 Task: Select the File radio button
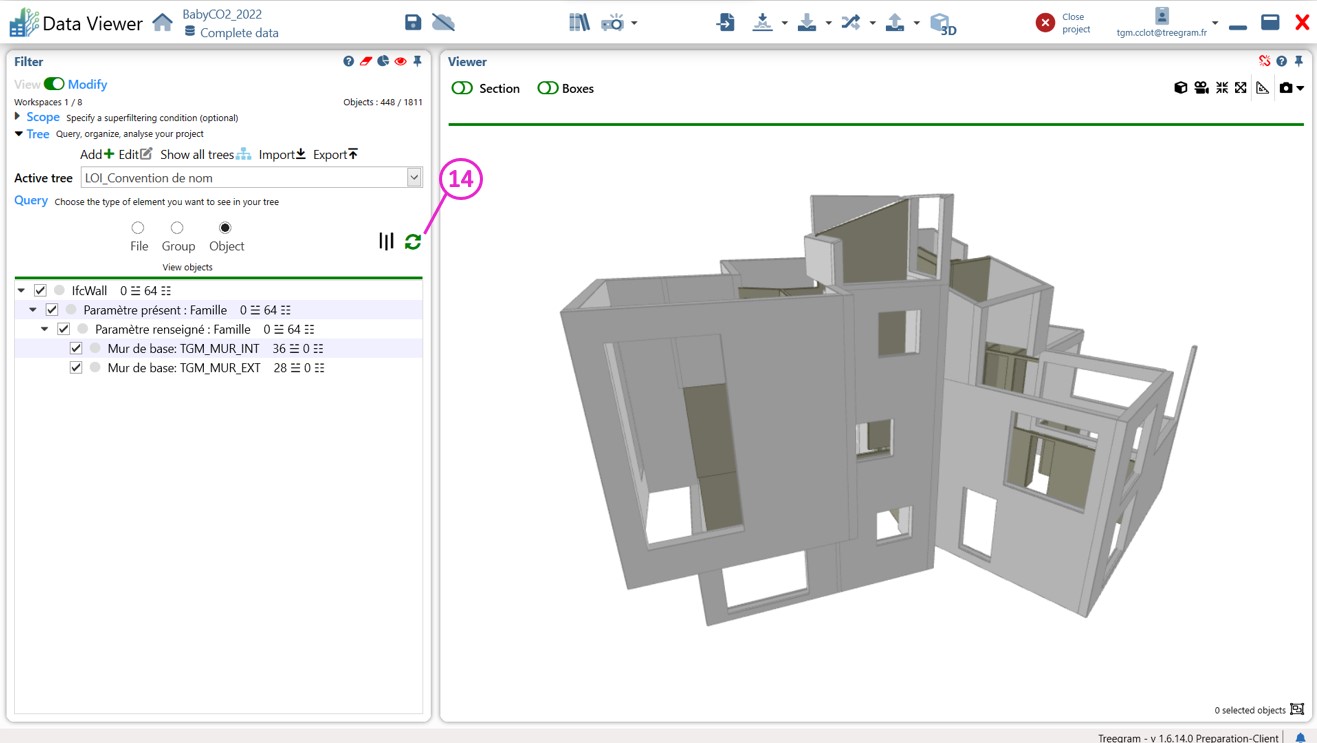point(138,228)
